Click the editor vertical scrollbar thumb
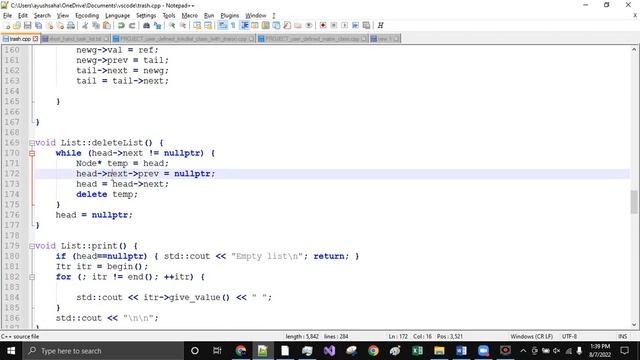 click(x=633, y=202)
